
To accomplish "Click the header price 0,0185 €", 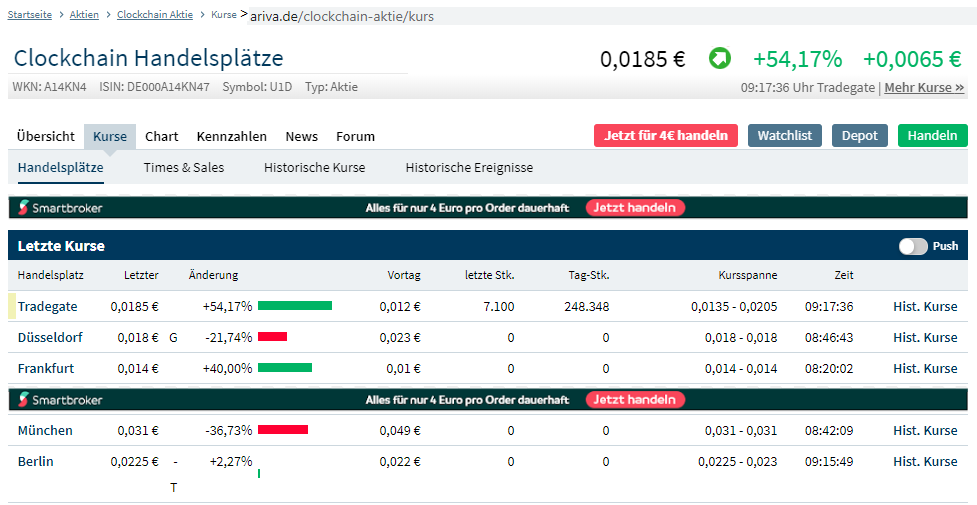I will click(x=643, y=59).
